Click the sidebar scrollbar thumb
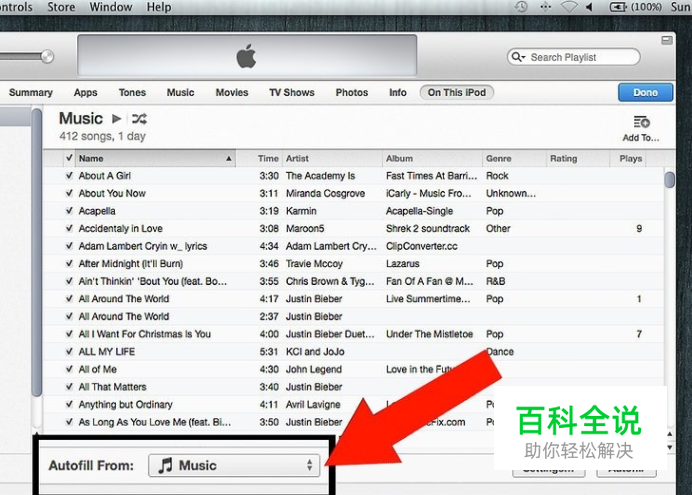Image resolution: width=692 pixels, height=495 pixels. (x=37, y=252)
